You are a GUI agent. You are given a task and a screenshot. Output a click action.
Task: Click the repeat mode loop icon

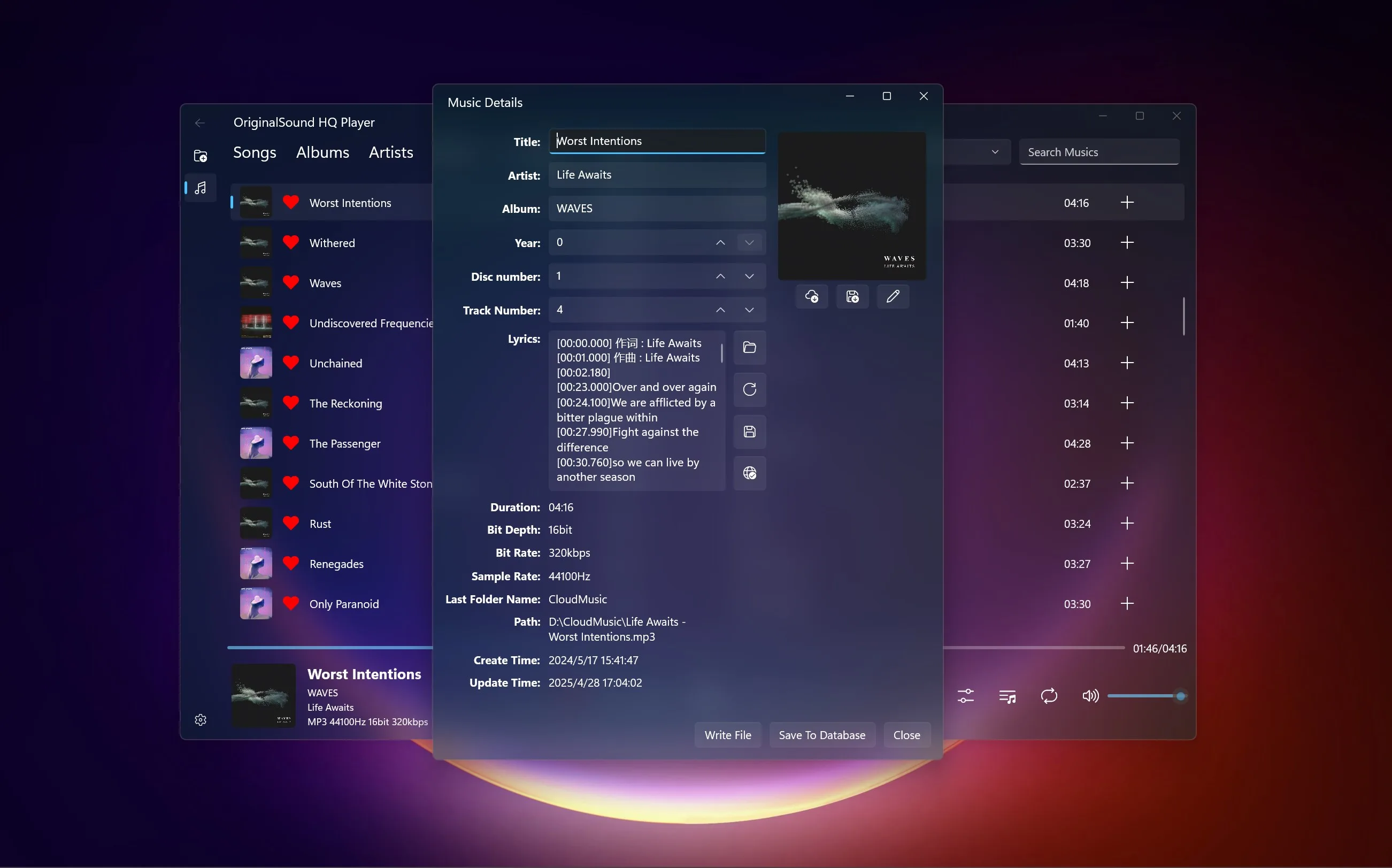click(1049, 696)
